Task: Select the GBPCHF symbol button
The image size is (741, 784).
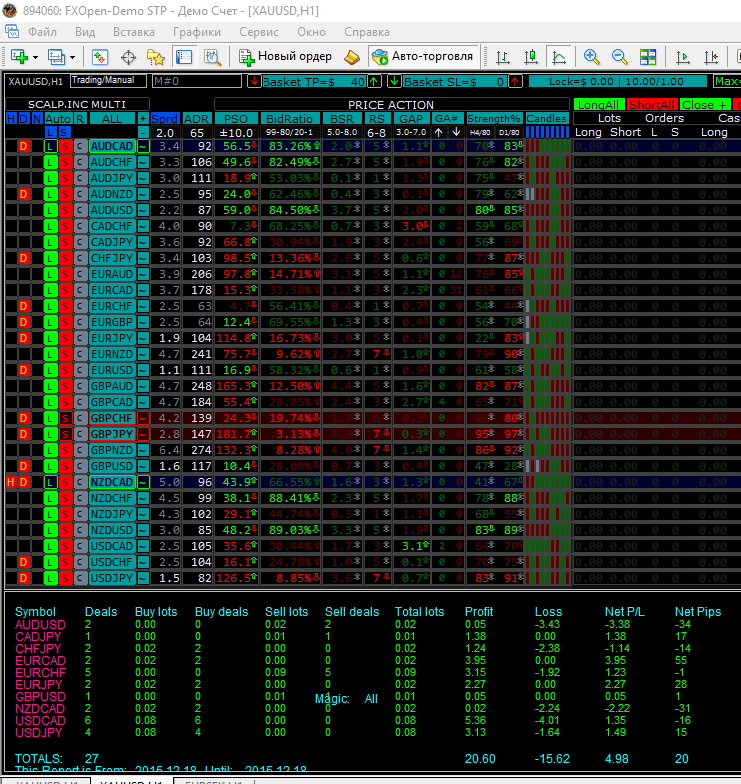Action: pos(112,418)
